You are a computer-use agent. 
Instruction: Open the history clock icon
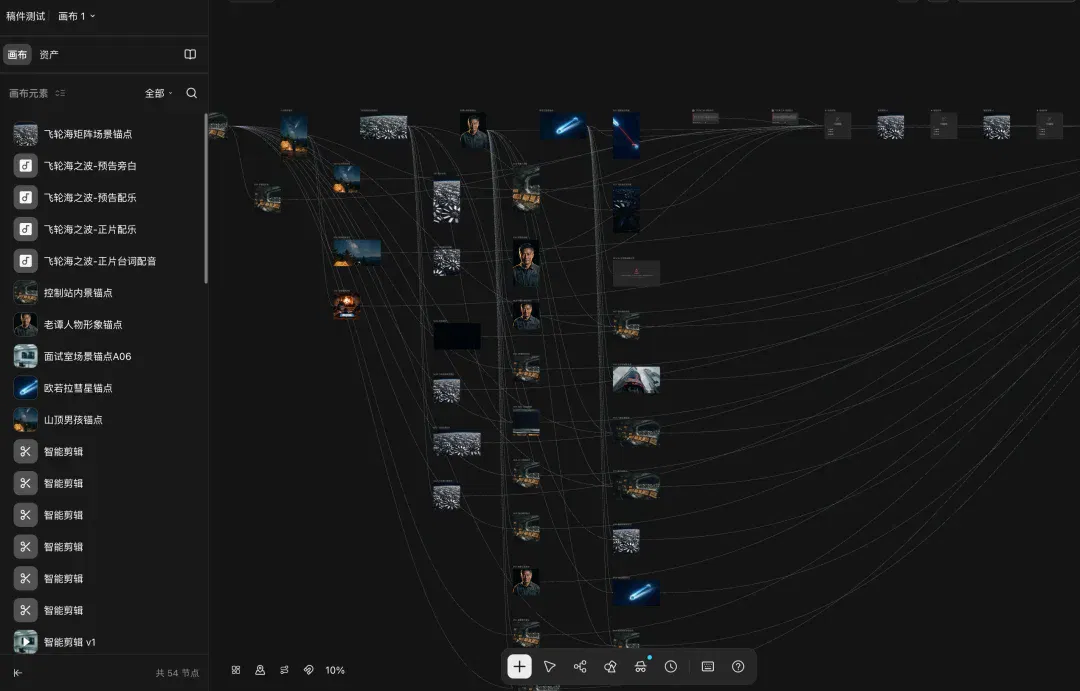[671, 666]
